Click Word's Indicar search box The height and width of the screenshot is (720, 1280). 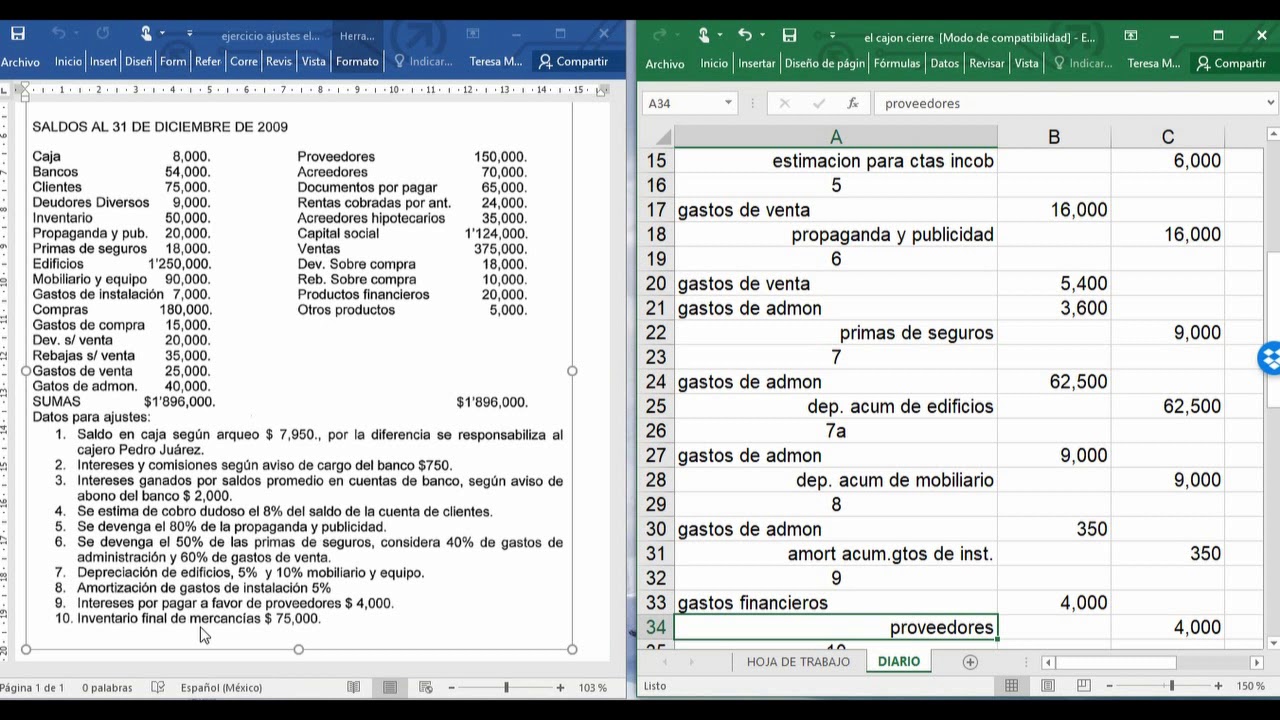(x=423, y=62)
